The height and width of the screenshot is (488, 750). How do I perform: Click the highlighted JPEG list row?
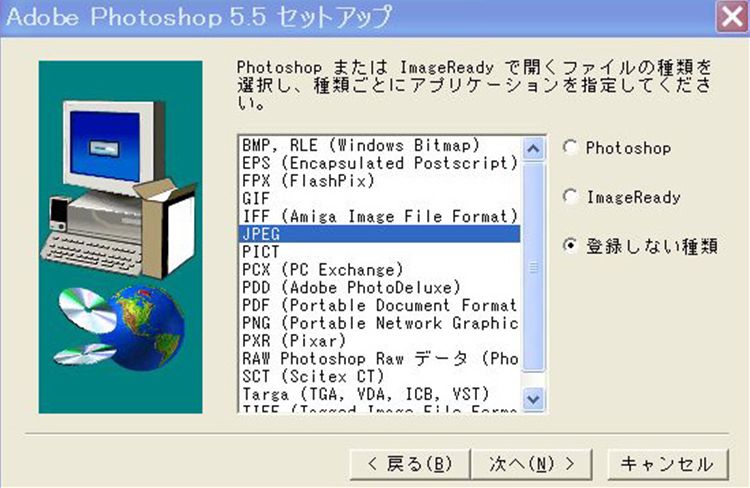coord(379,234)
